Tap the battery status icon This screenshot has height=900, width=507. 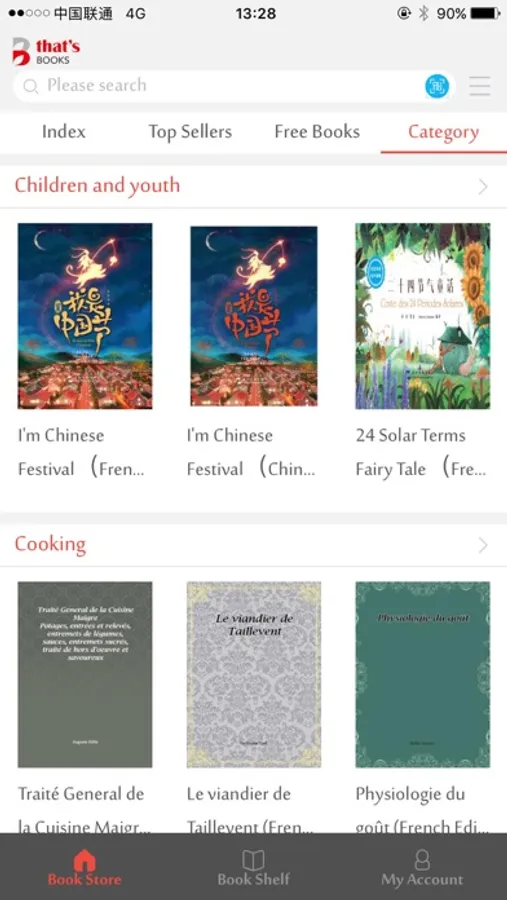pos(485,13)
